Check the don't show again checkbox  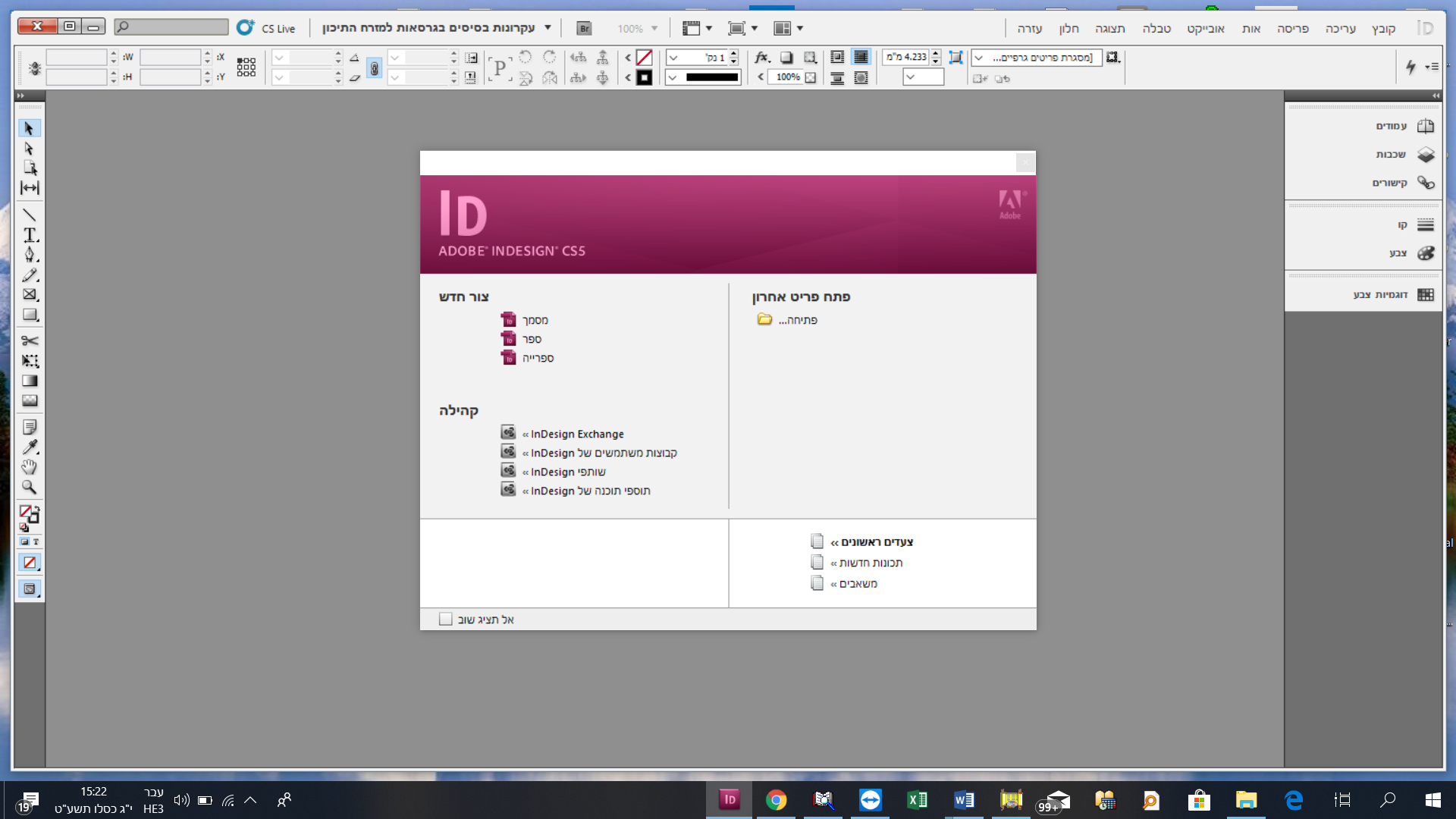click(x=446, y=620)
